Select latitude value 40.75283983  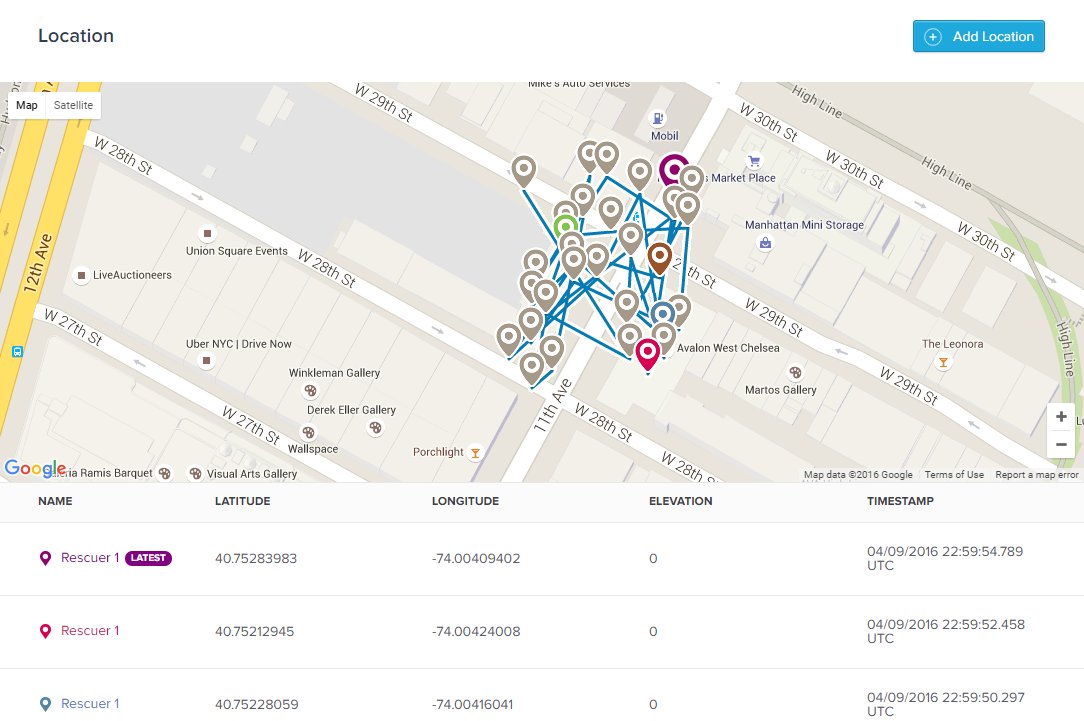256,559
